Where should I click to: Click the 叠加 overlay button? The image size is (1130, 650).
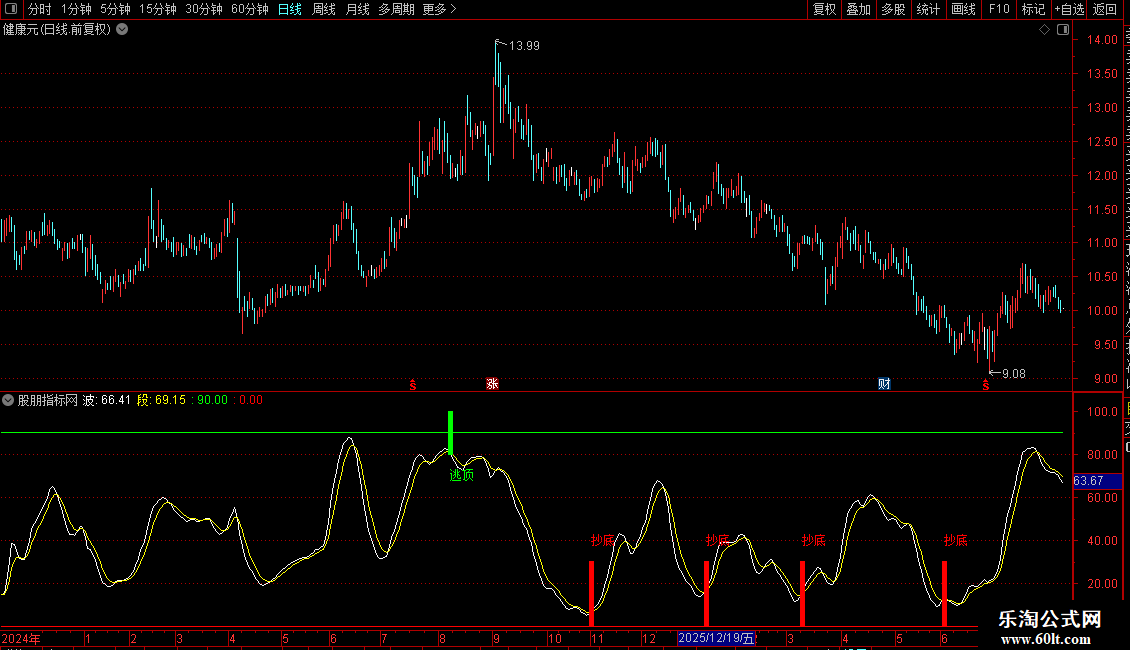(858, 9)
